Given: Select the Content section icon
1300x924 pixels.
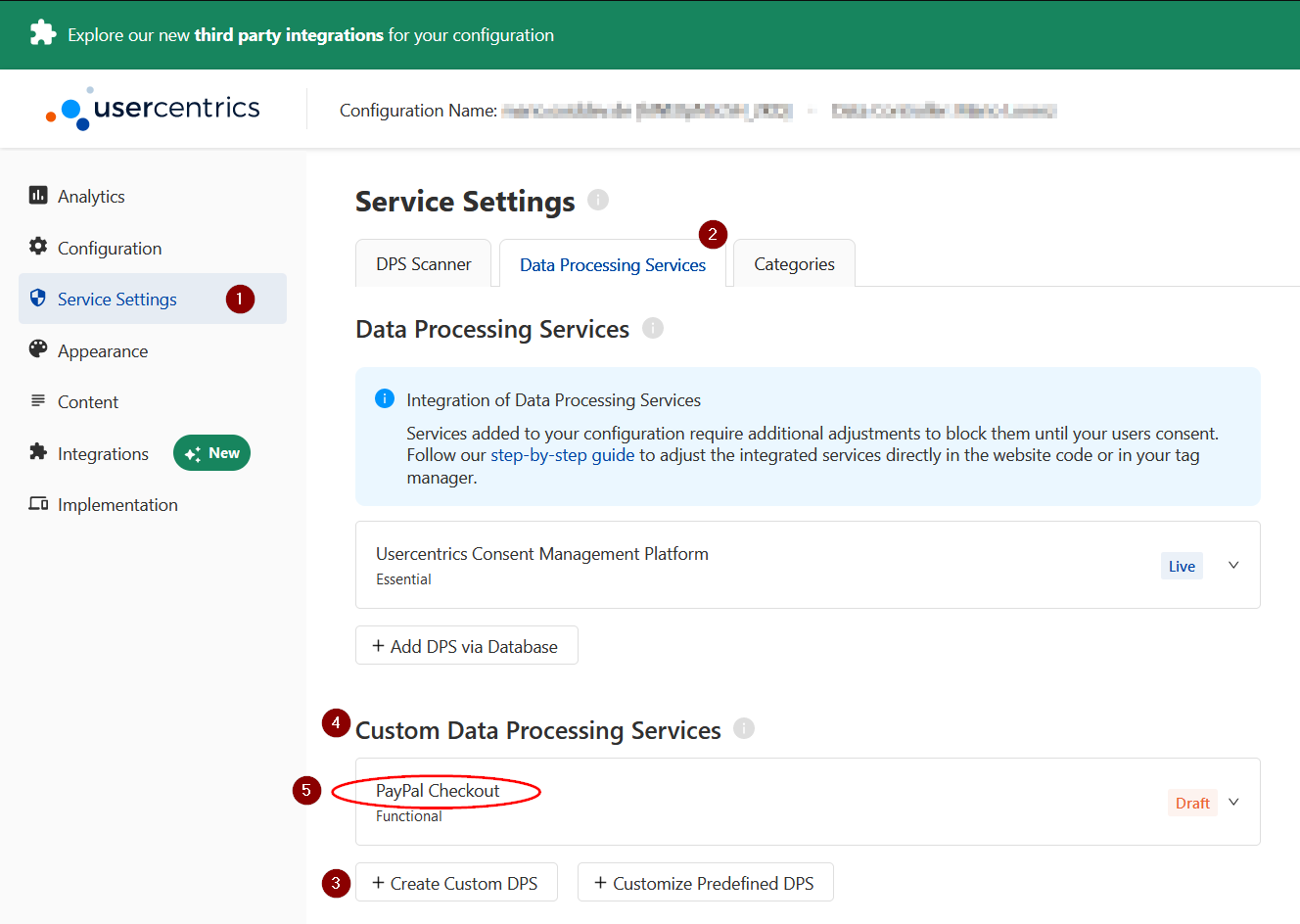Looking at the screenshot, I should coord(38,401).
